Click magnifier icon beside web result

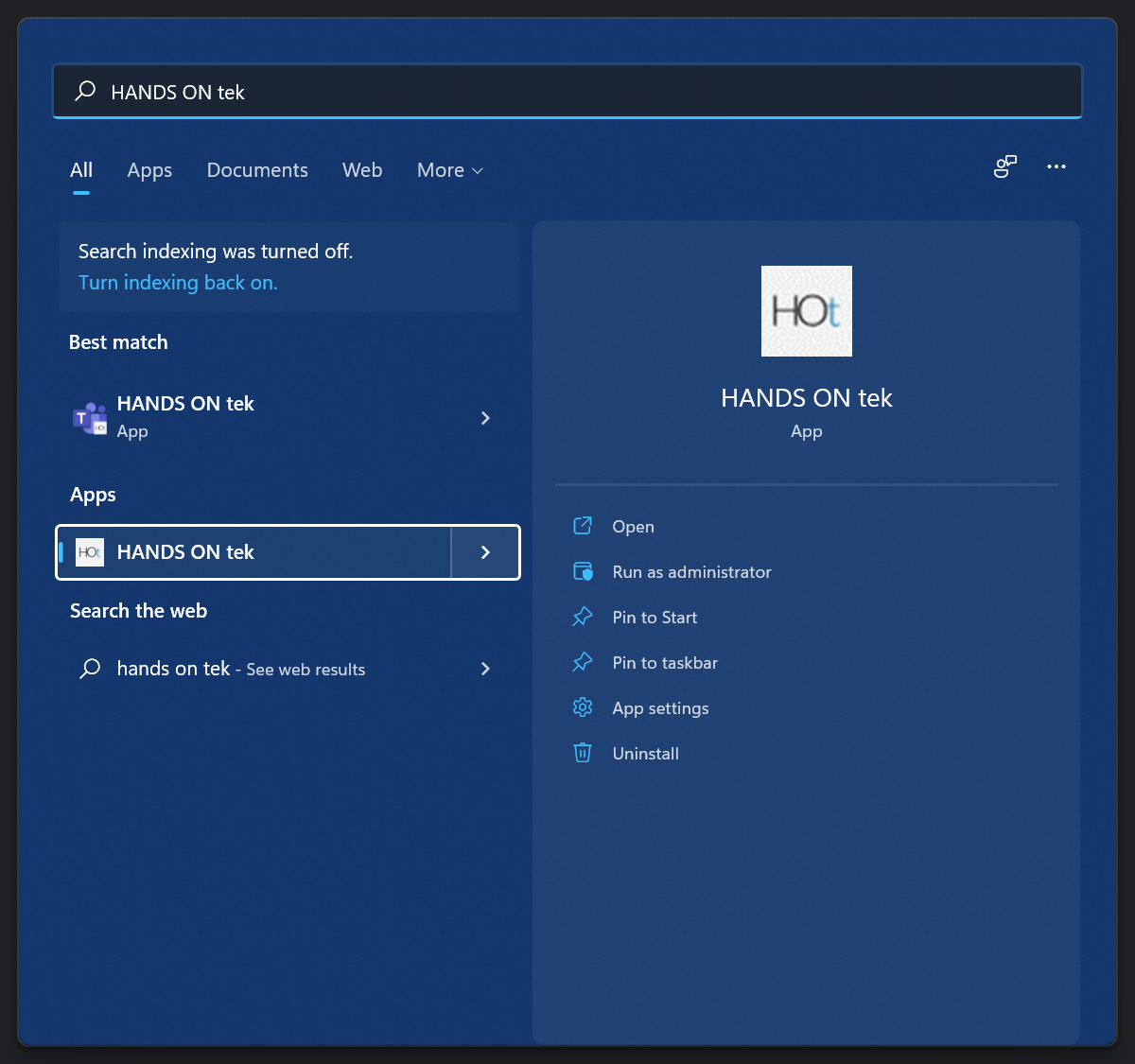point(90,669)
